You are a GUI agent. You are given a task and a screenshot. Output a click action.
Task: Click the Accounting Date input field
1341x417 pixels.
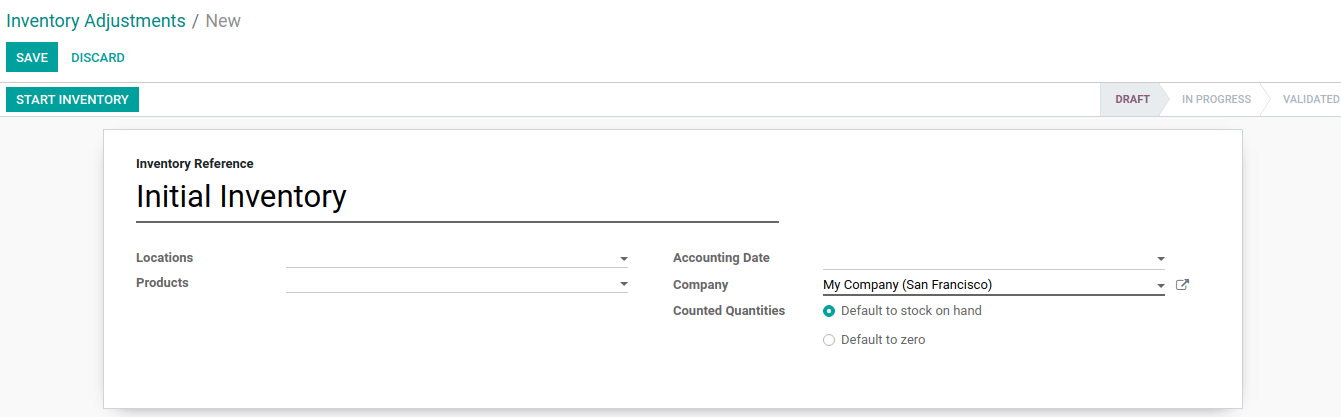985,258
